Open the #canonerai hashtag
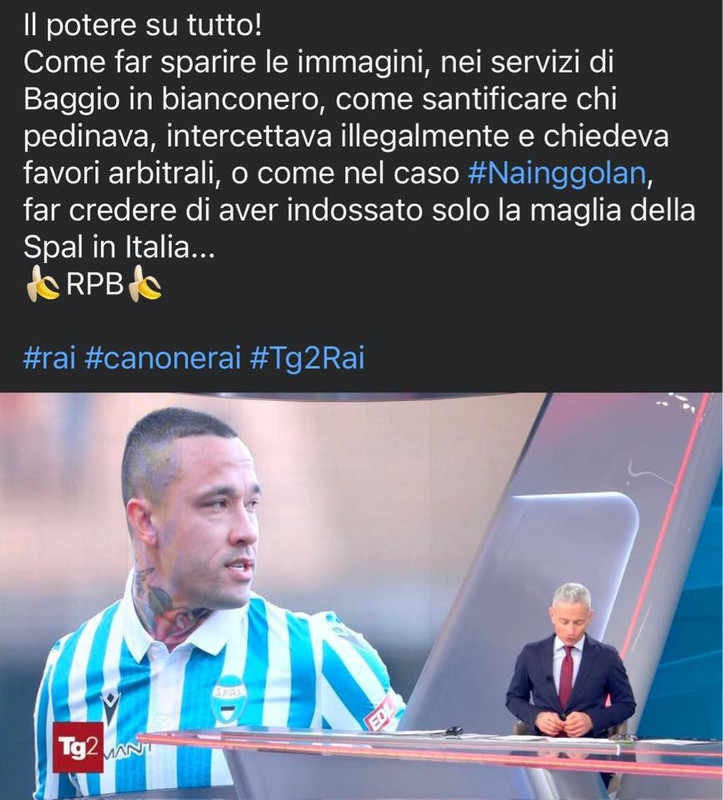Image resolution: width=723 pixels, height=800 pixels. [x=162, y=358]
